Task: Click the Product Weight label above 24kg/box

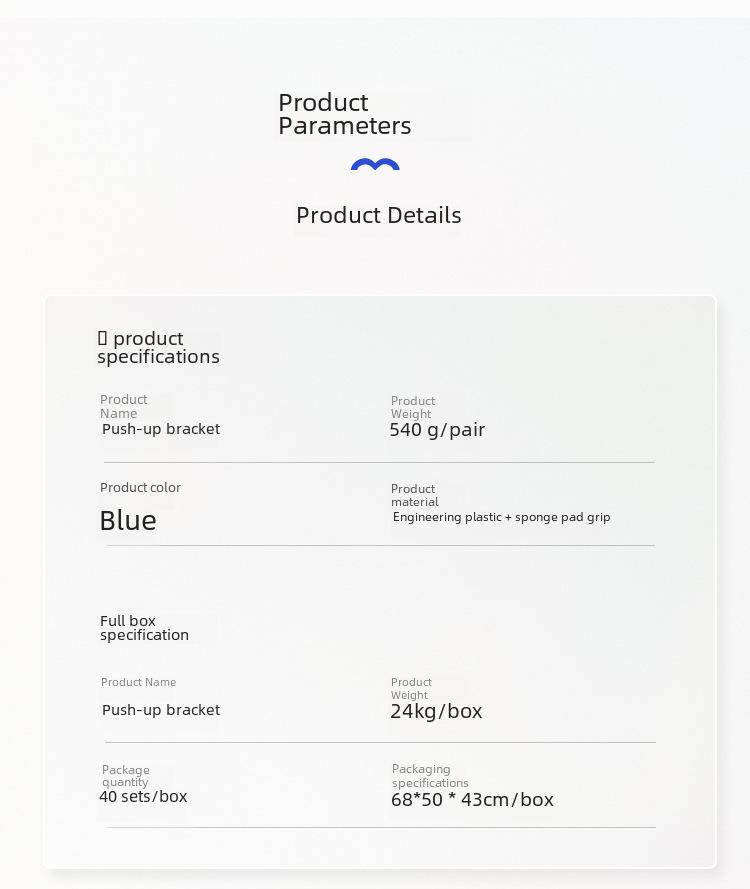Action: (x=411, y=688)
